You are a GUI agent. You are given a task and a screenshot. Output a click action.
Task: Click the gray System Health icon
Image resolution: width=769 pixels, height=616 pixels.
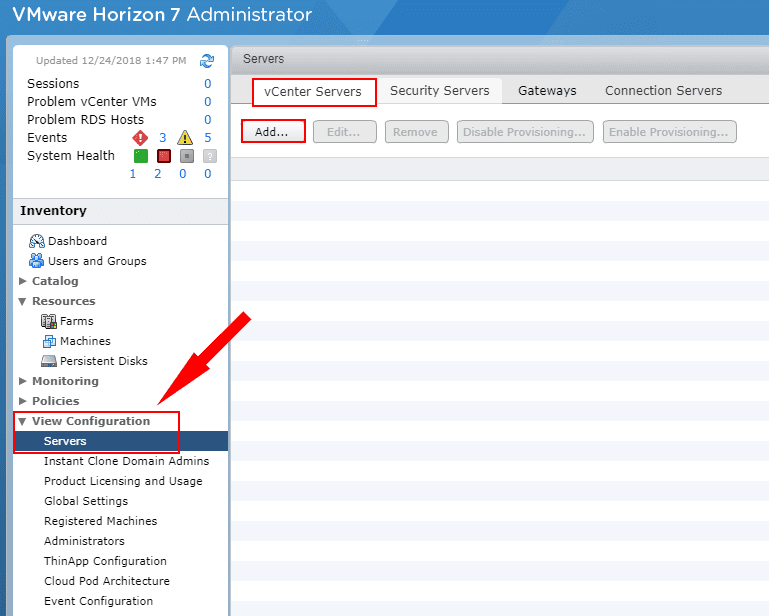[187, 156]
